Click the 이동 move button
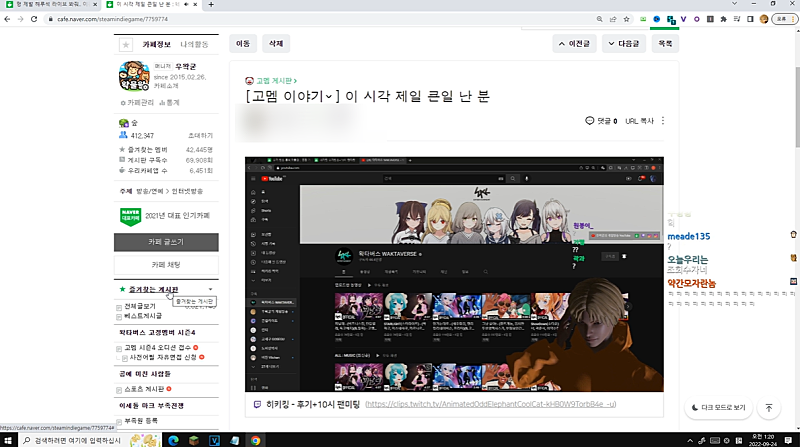The width and height of the screenshot is (800, 447). click(243, 43)
